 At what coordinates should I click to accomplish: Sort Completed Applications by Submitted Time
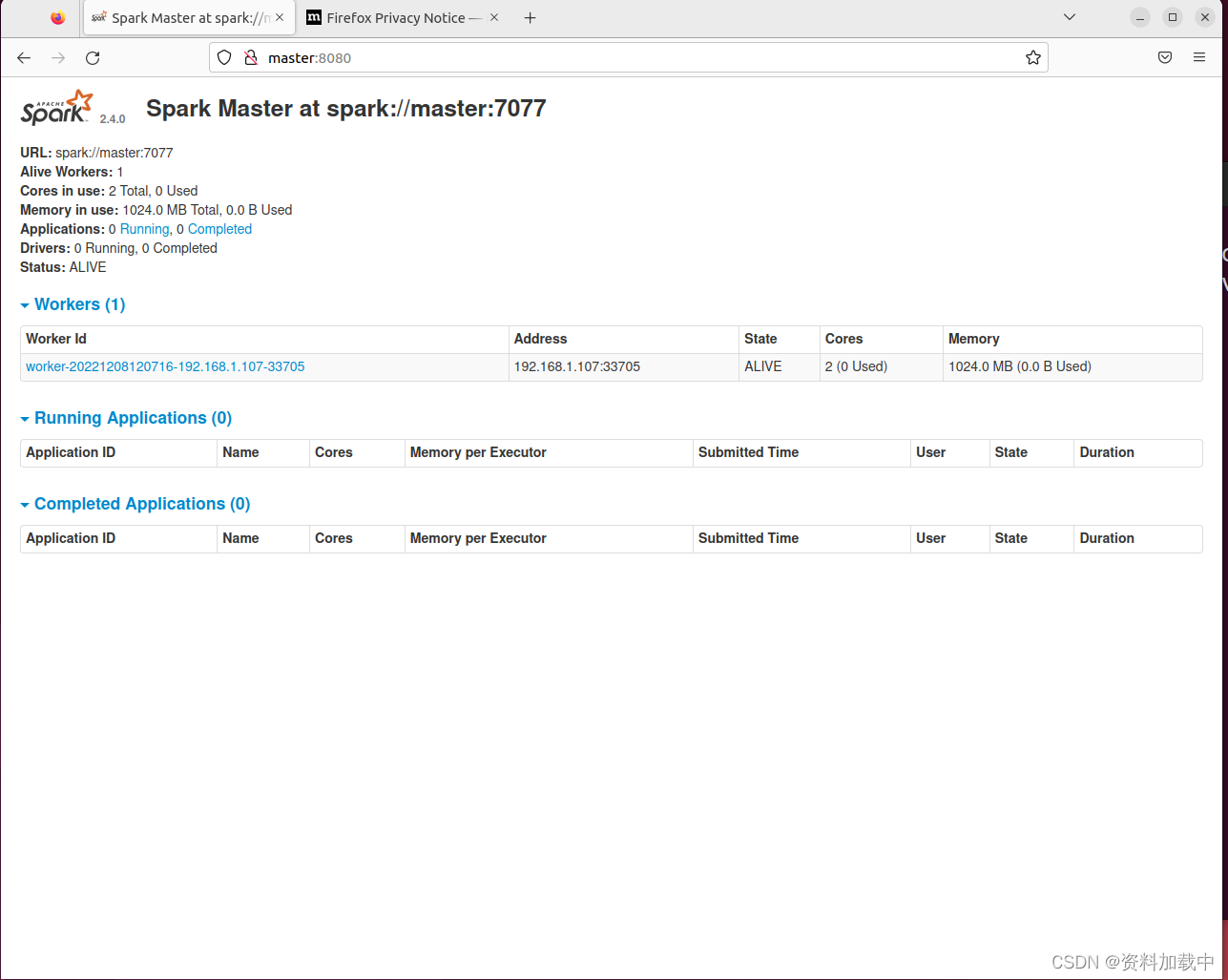(x=802, y=538)
